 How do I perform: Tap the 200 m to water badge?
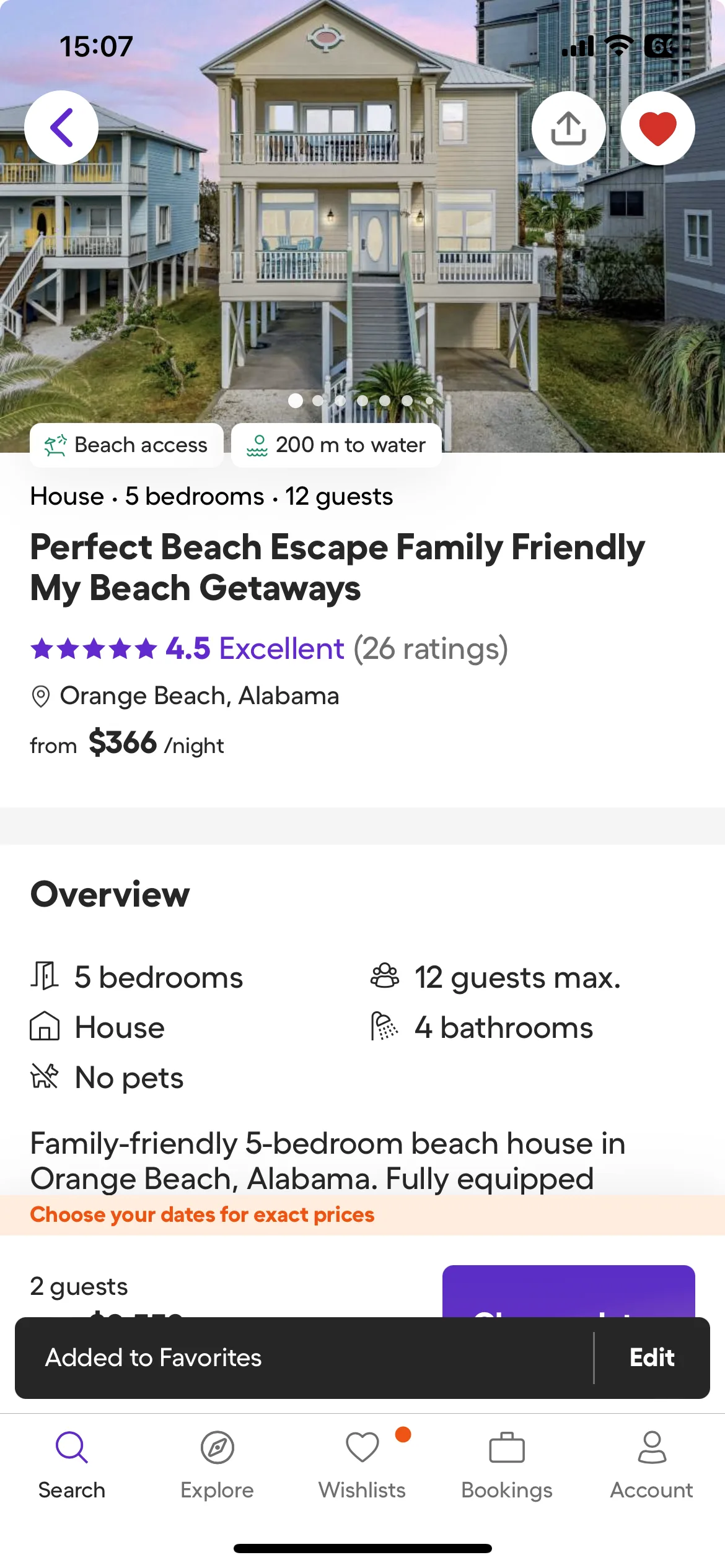[x=336, y=445]
